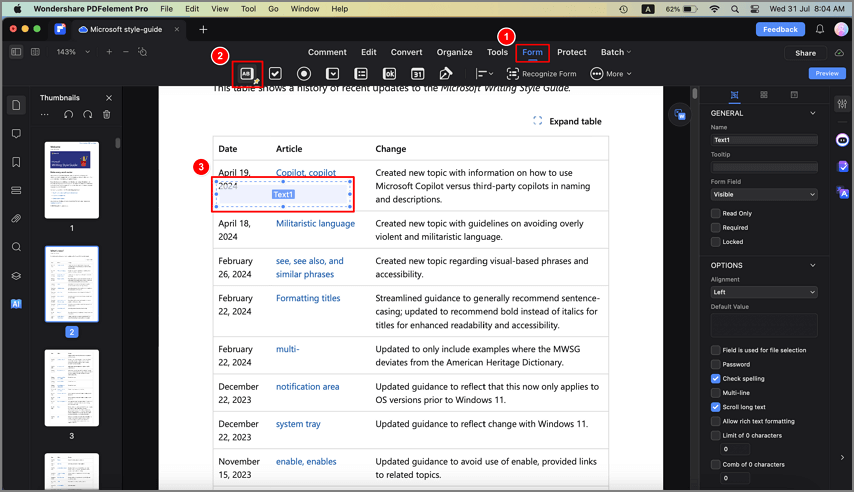
Task: Click the Preview button
Action: point(827,73)
